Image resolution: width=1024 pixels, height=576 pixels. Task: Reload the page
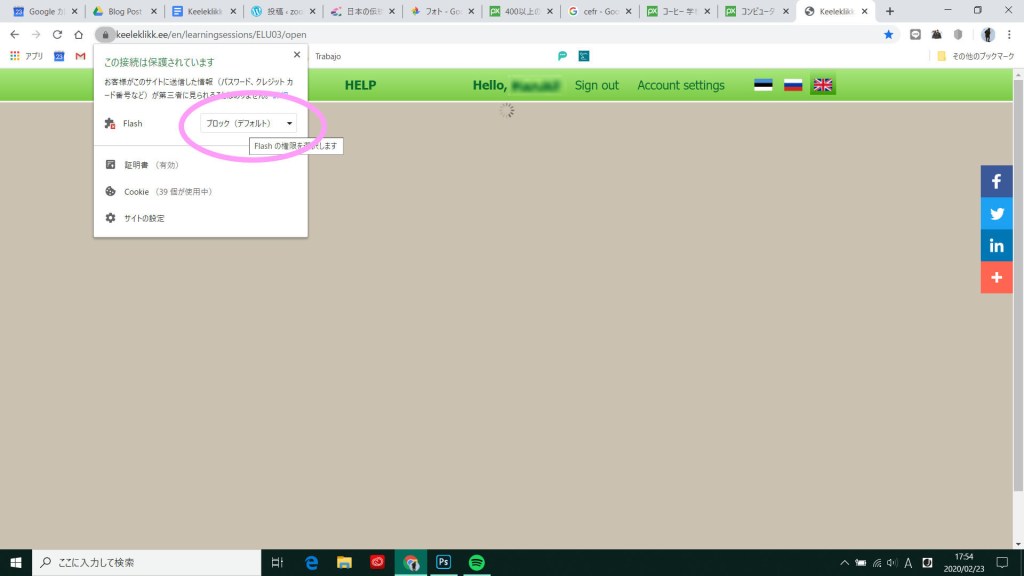(x=57, y=34)
